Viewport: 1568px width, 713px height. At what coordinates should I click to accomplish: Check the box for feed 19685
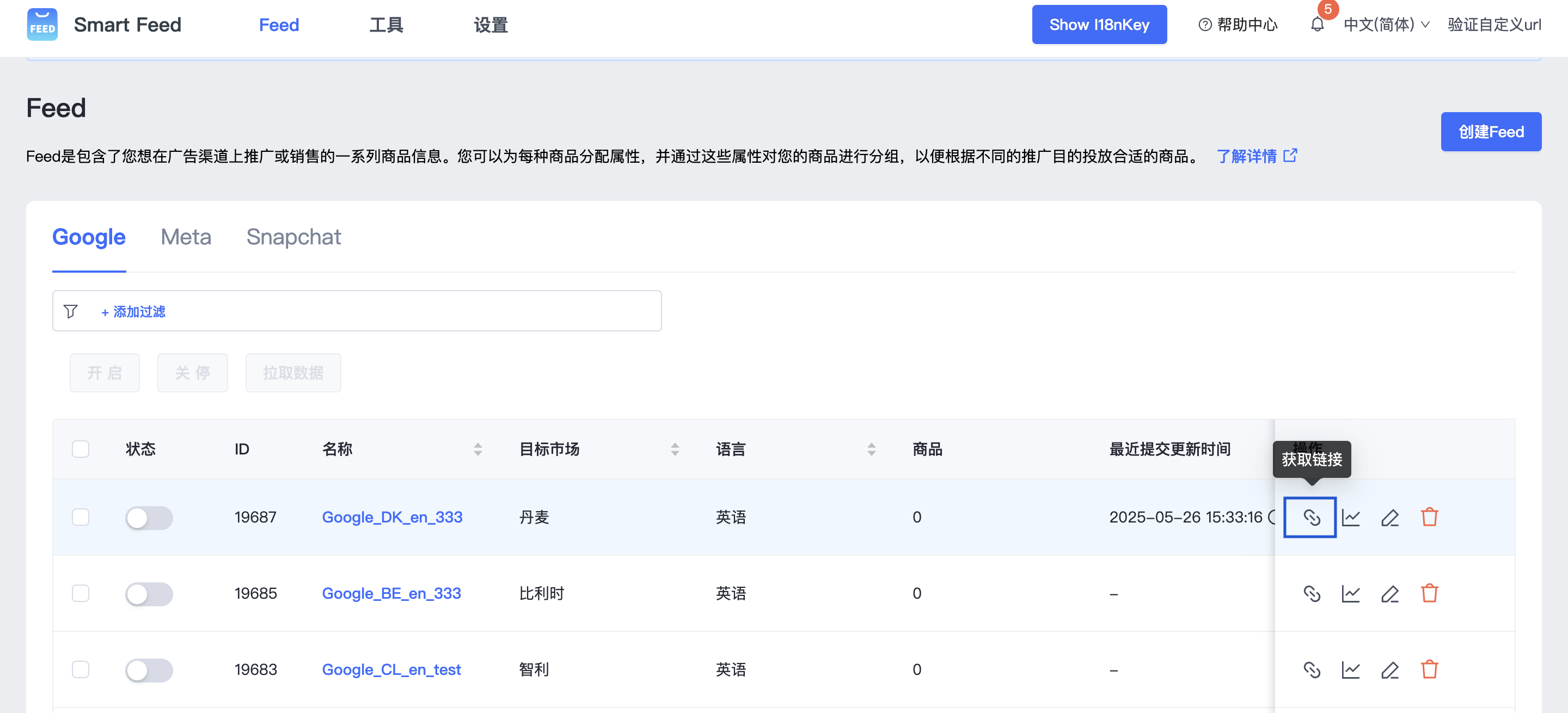coord(81,593)
